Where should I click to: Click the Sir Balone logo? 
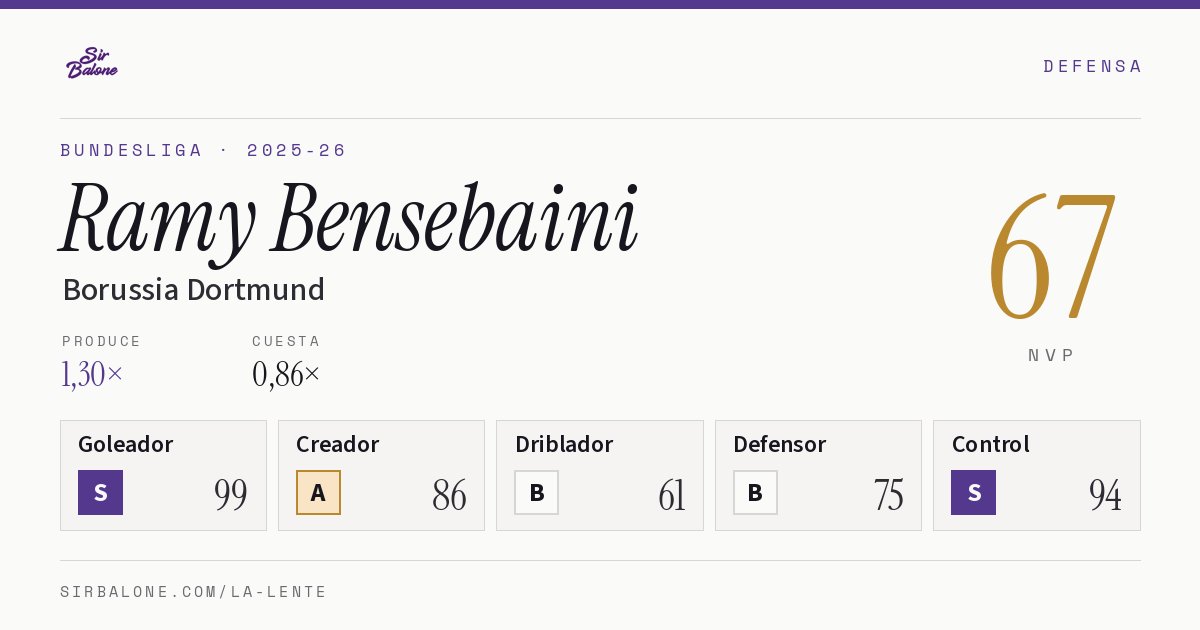(92, 63)
